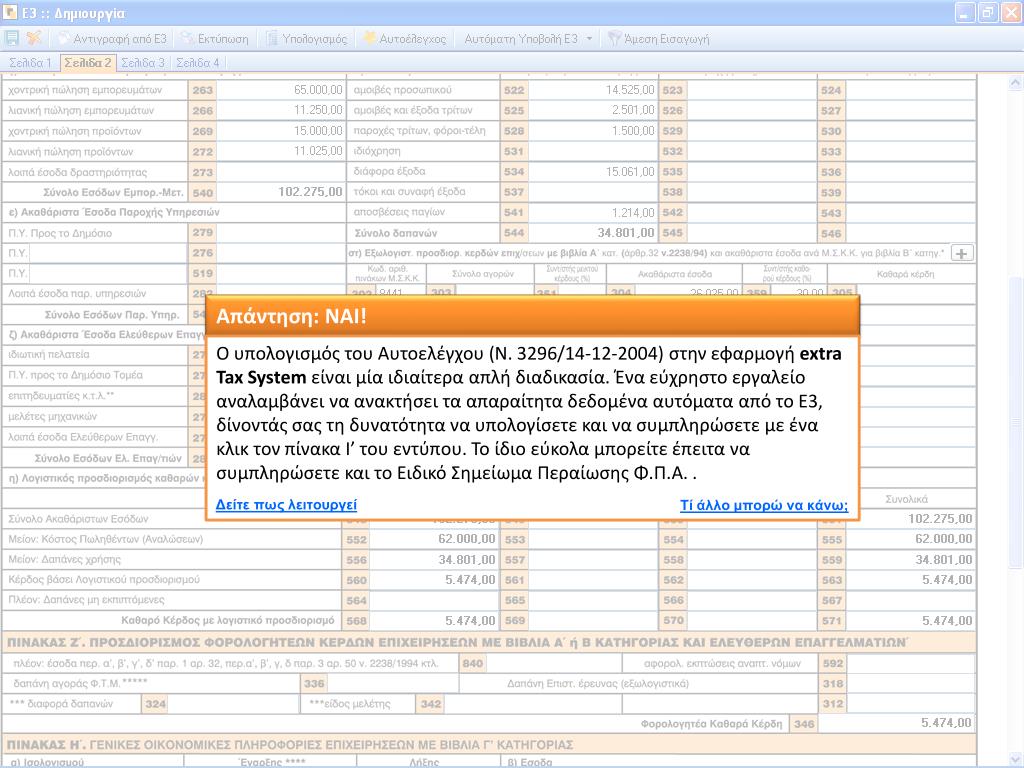Screen dimensions: 1024x768
Task: Click empty field 592 αφορολ. εκπτώσεις
Action: [x=910, y=664]
